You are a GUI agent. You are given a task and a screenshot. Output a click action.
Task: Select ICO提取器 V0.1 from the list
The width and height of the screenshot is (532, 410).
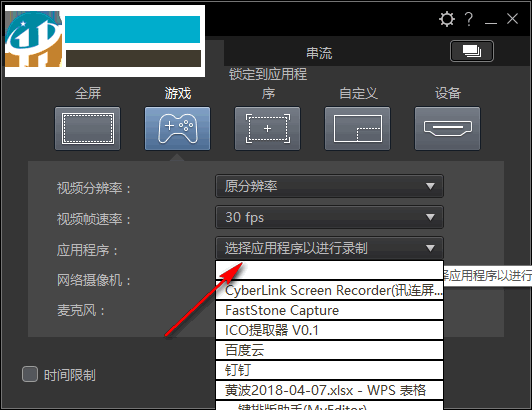[329, 330]
